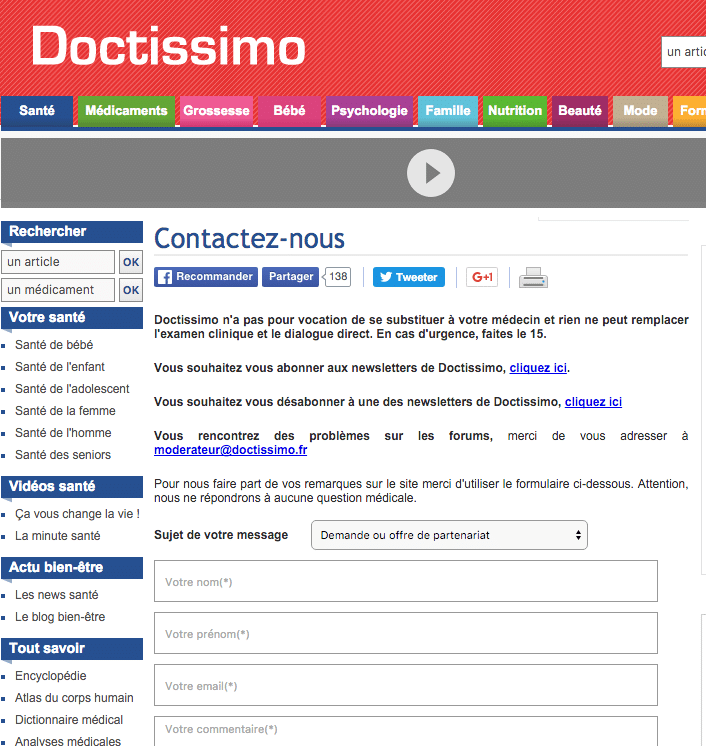Open Dictionnaire médical link

click(69, 719)
